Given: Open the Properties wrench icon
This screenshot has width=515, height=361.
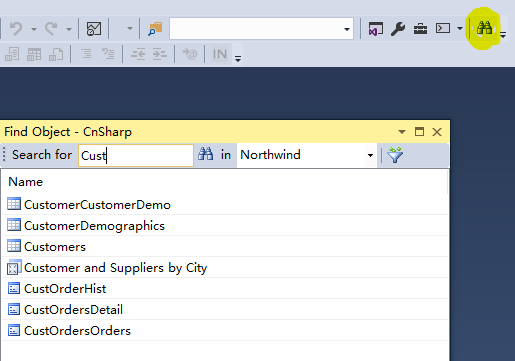Looking at the screenshot, I should 398,29.
